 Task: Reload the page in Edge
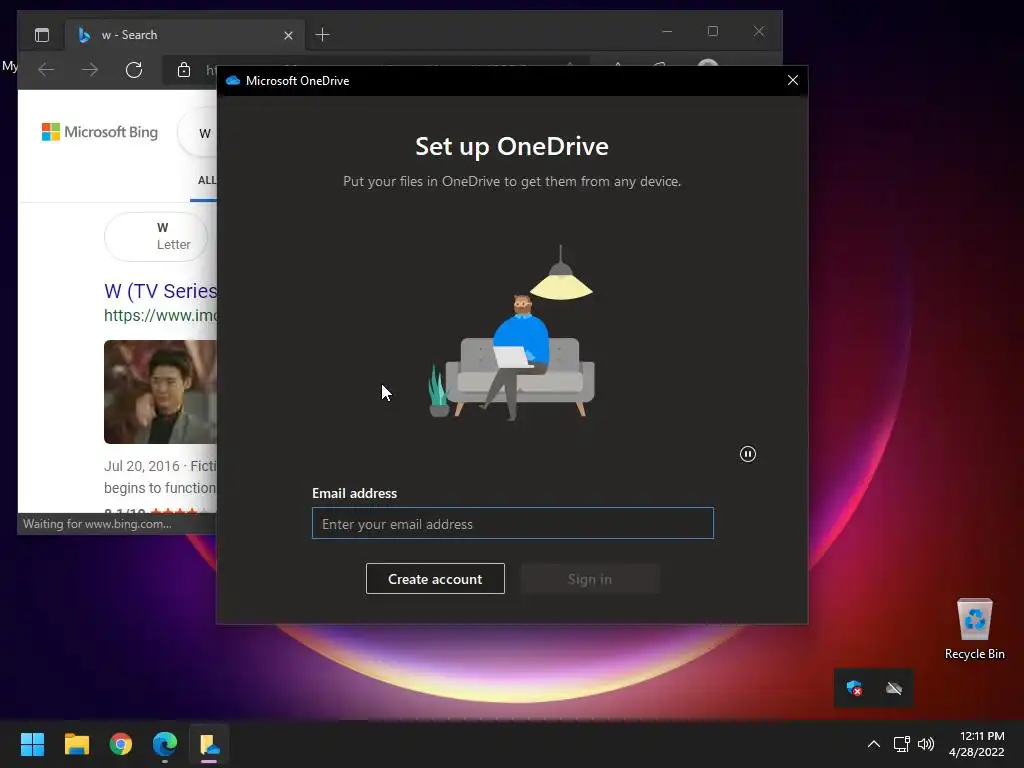134,69
